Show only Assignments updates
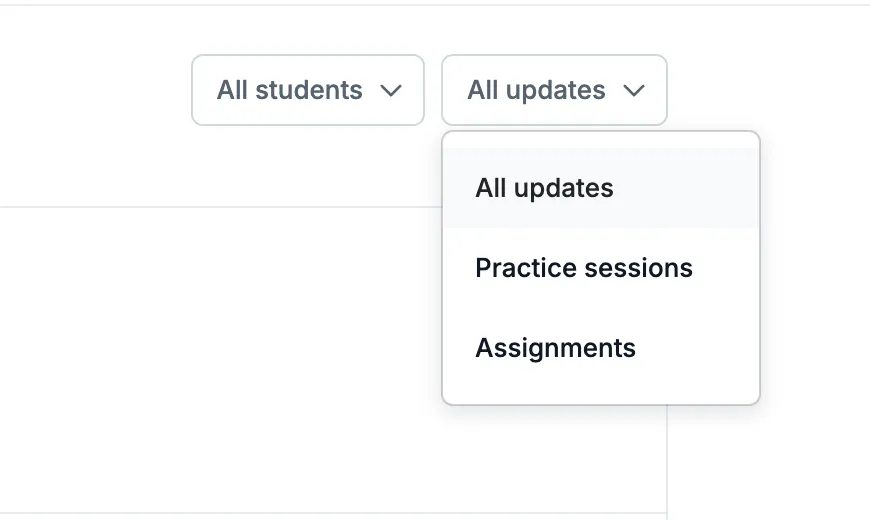The width and height of the screenshot is (870, 520). [x=601, y=348]
